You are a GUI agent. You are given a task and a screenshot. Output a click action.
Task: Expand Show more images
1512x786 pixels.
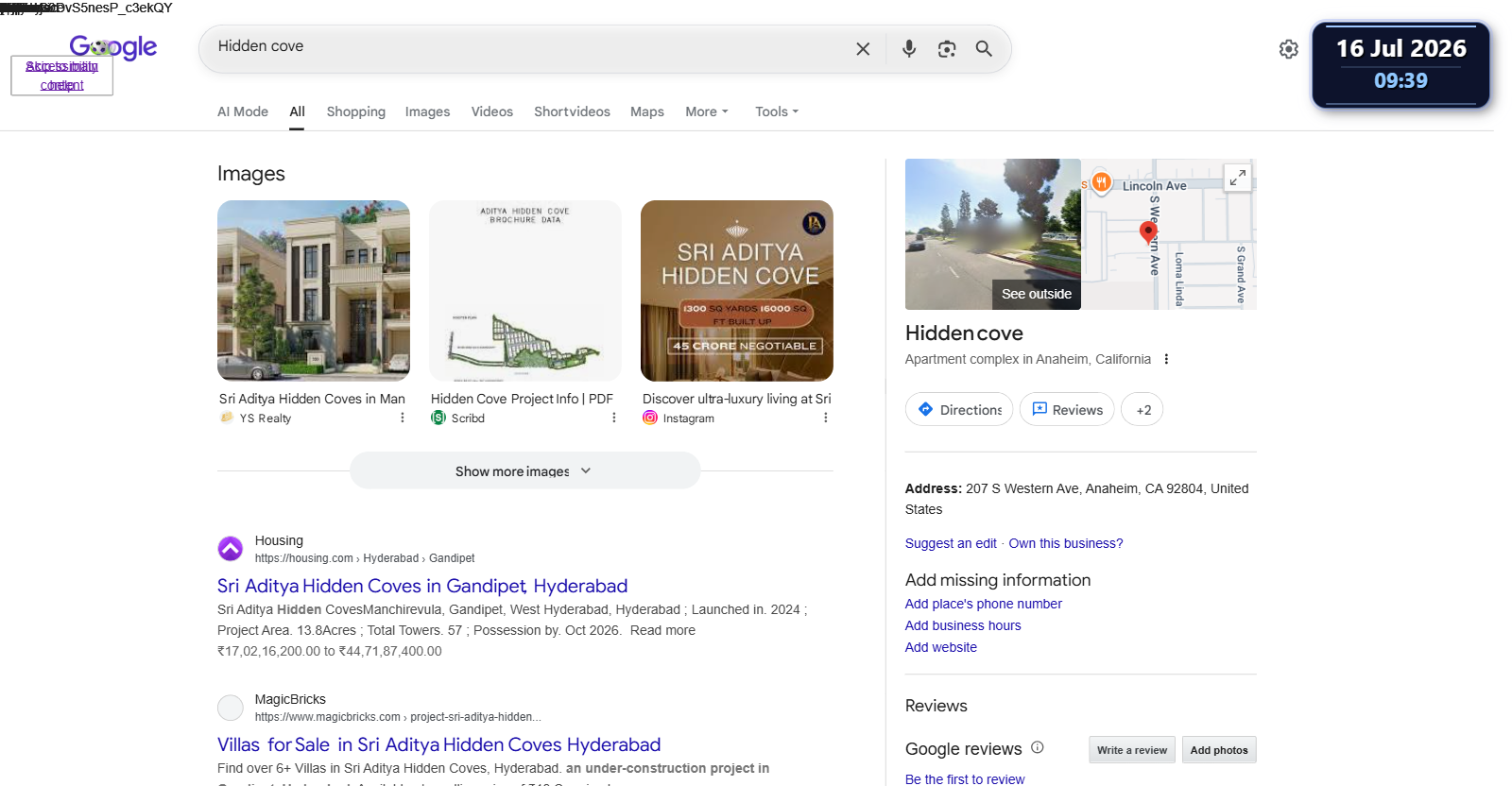(x=525, y=470)
